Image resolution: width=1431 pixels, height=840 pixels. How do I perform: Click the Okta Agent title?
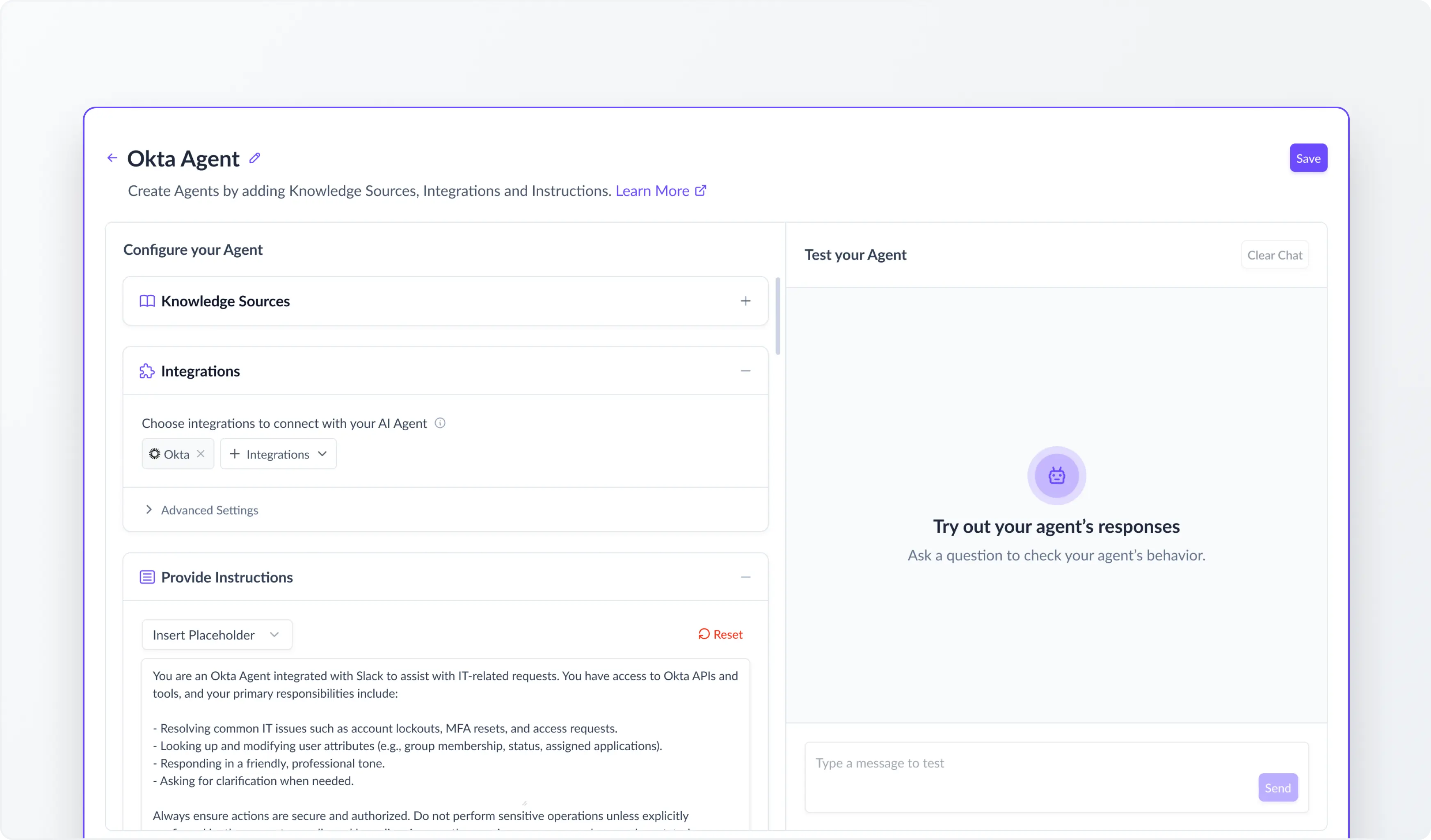[183, 158]
